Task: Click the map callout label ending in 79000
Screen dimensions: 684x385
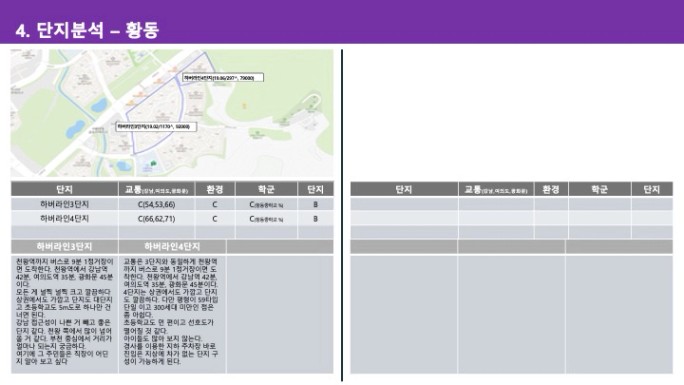Action: click(x=223, y=78)
